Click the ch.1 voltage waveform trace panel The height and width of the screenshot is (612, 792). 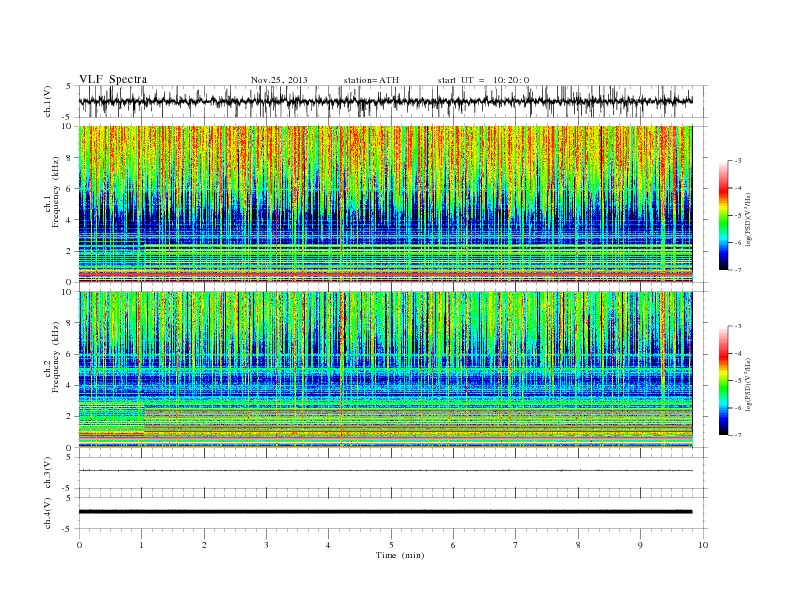tap(393, 101)
